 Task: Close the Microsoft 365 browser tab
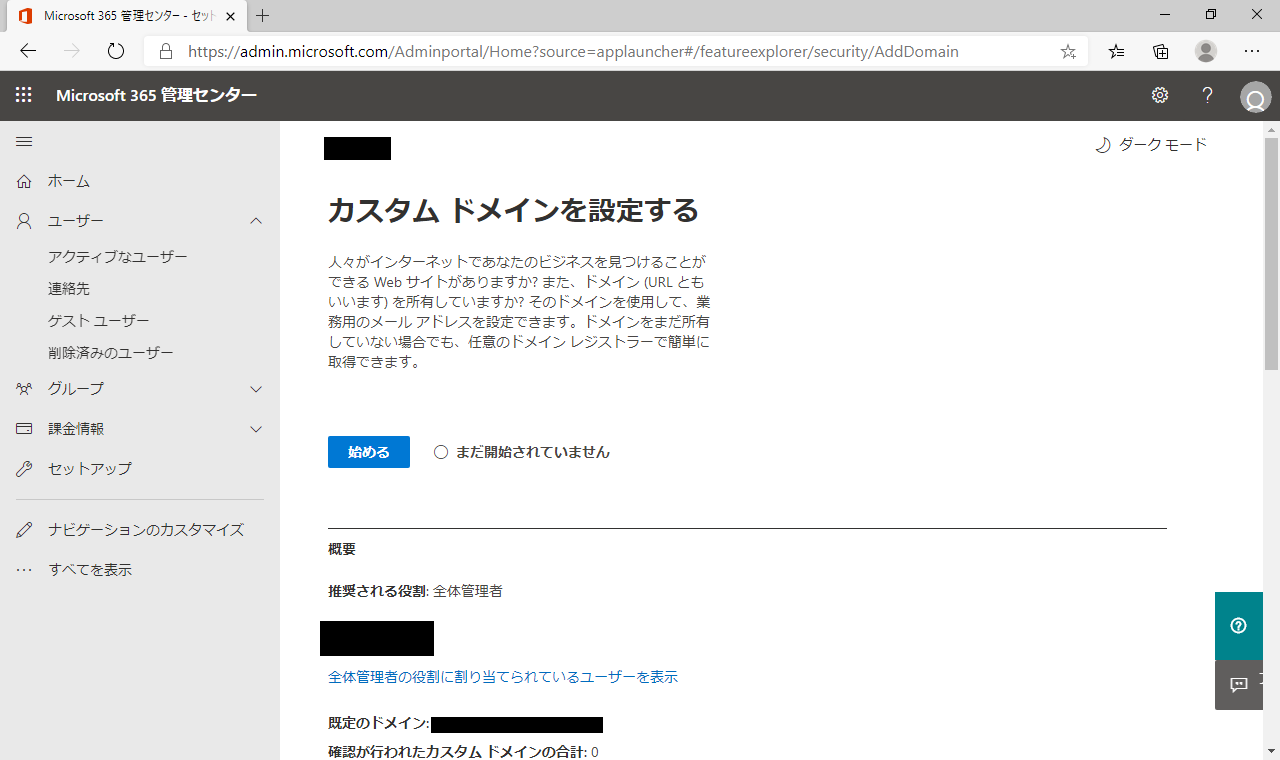pos(230,16)
